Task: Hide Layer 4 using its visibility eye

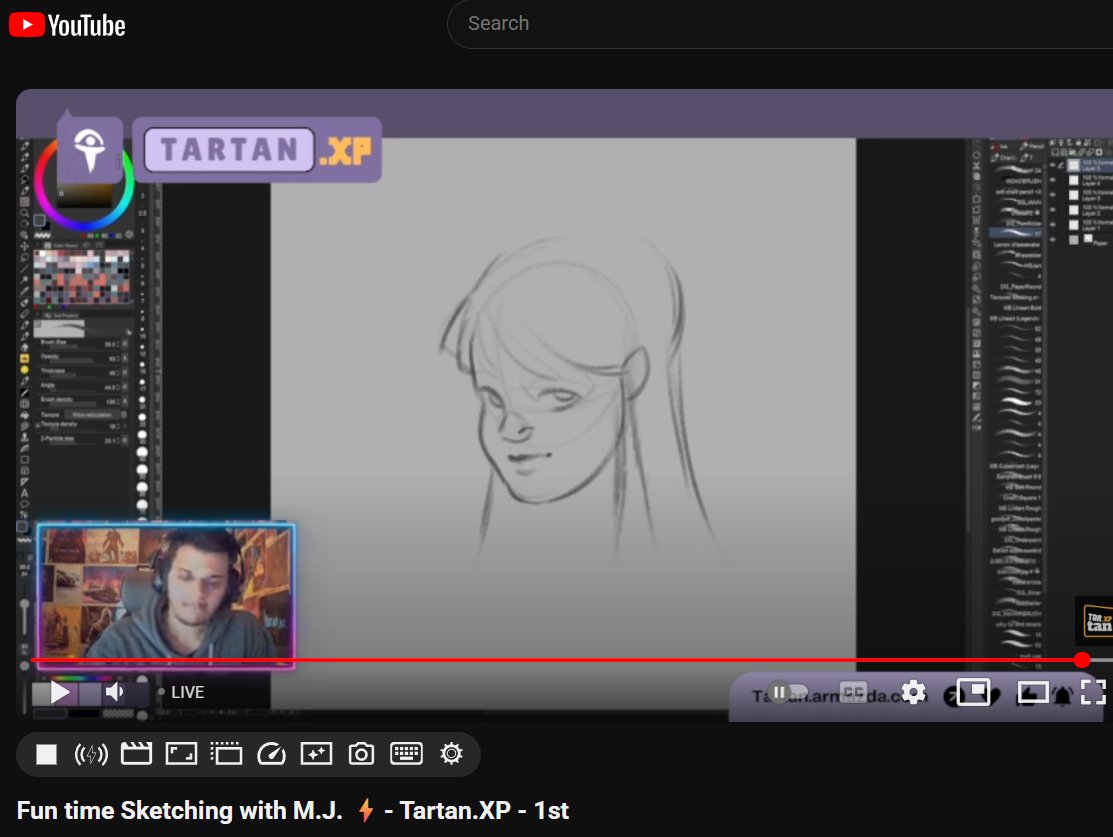Action: [1052, 179]
